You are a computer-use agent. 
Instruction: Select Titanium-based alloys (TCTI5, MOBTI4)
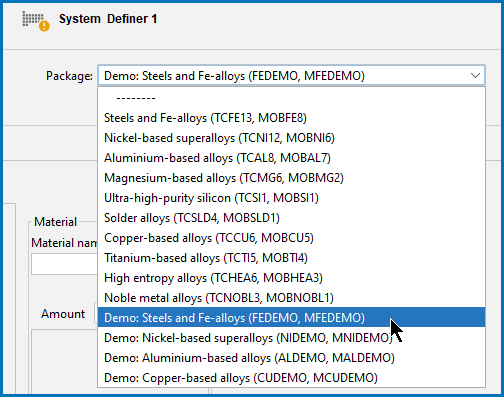(x=291, y=258)
